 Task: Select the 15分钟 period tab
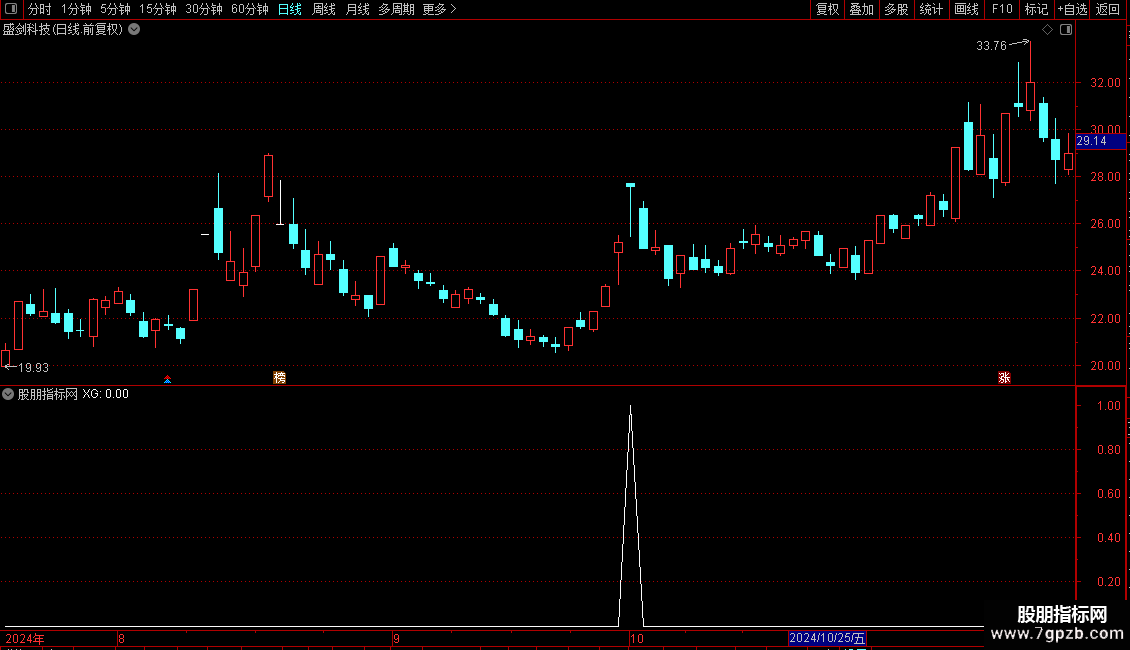(x=158, y=9)
